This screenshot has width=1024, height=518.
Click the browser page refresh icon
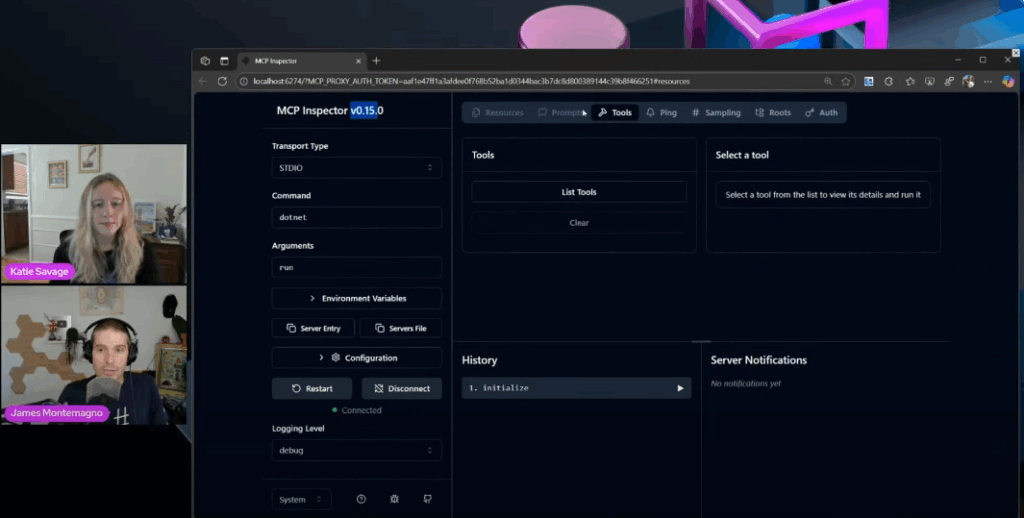[x=222, y=81]
